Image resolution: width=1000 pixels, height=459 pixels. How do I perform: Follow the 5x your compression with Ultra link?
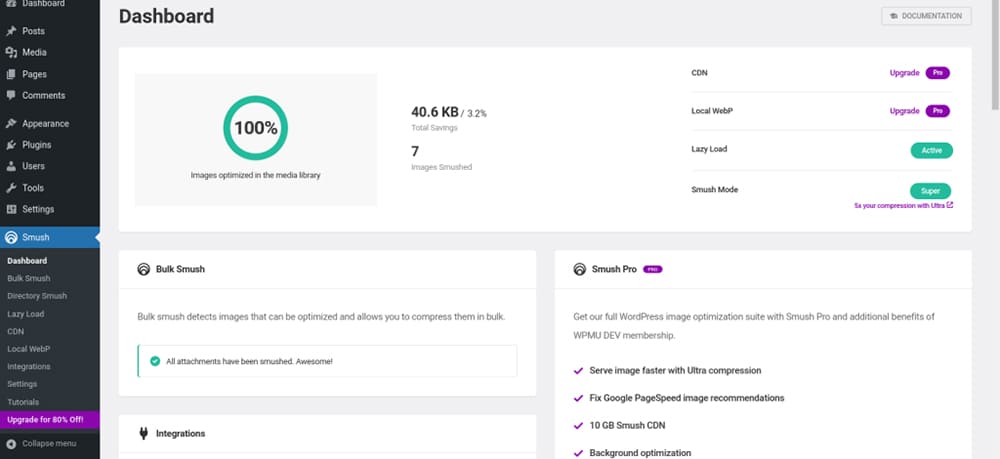904,206
